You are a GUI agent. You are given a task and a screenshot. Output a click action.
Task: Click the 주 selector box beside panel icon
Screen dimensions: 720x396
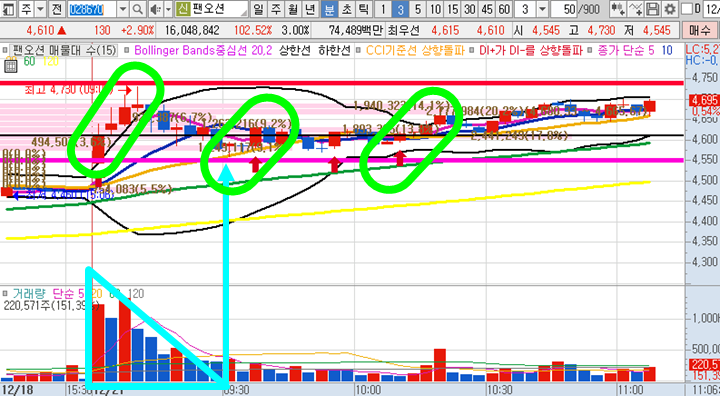click(x=27, y=9)
